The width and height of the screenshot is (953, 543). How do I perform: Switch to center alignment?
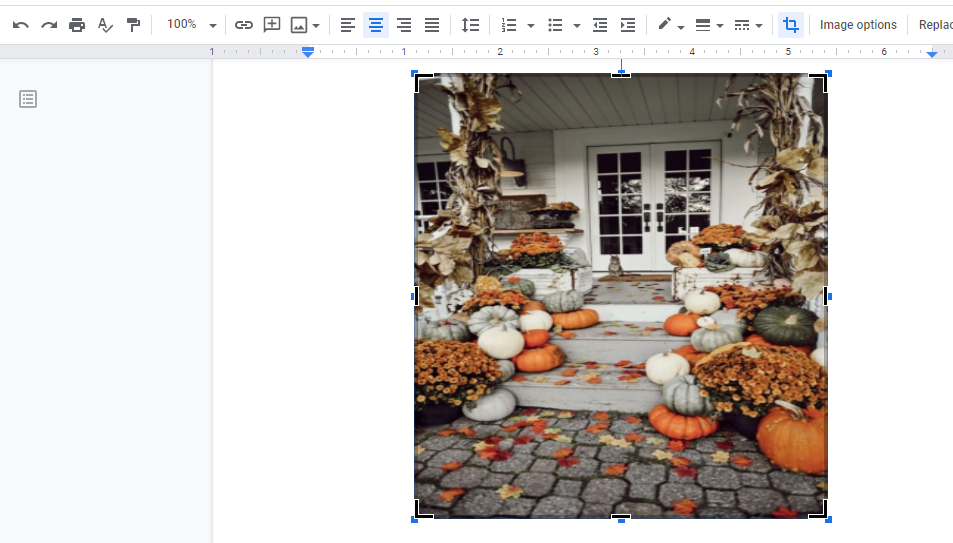click(x=376, y=25)
